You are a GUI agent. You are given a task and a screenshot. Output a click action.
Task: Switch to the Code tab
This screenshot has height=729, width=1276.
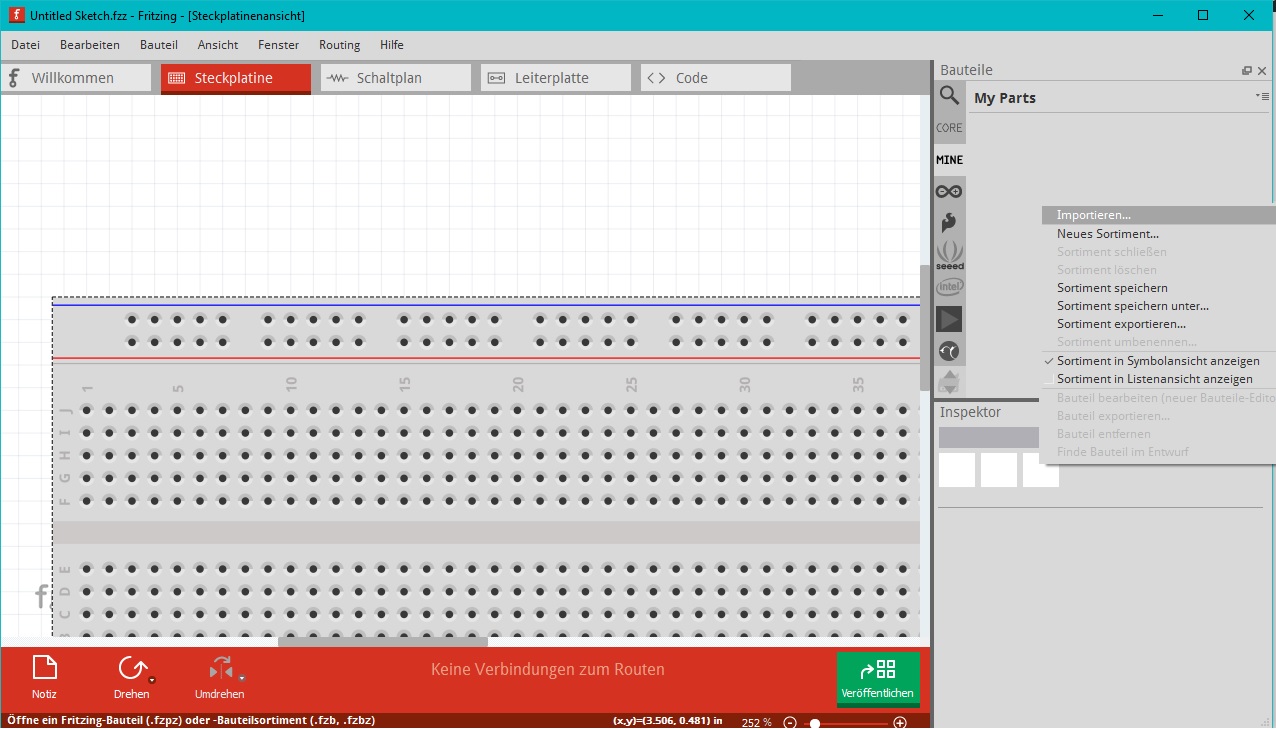click(716, 78)
